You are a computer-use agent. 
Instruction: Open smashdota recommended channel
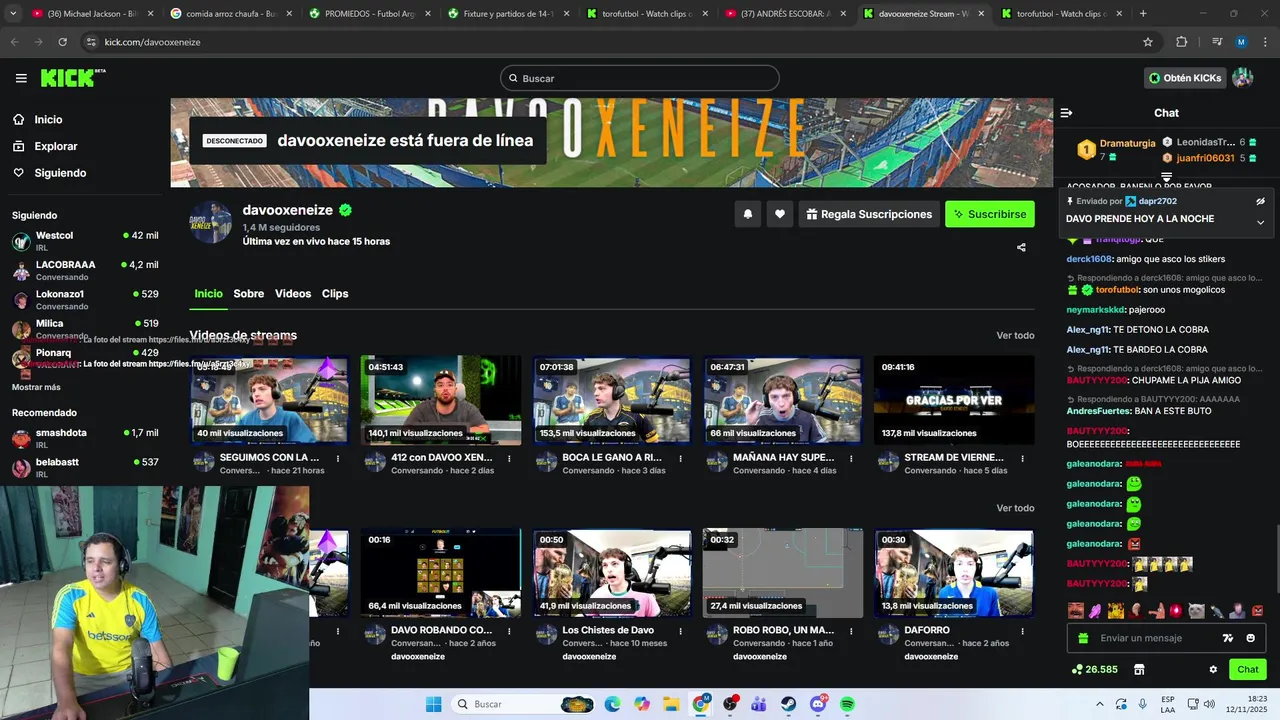coord(85,438)
